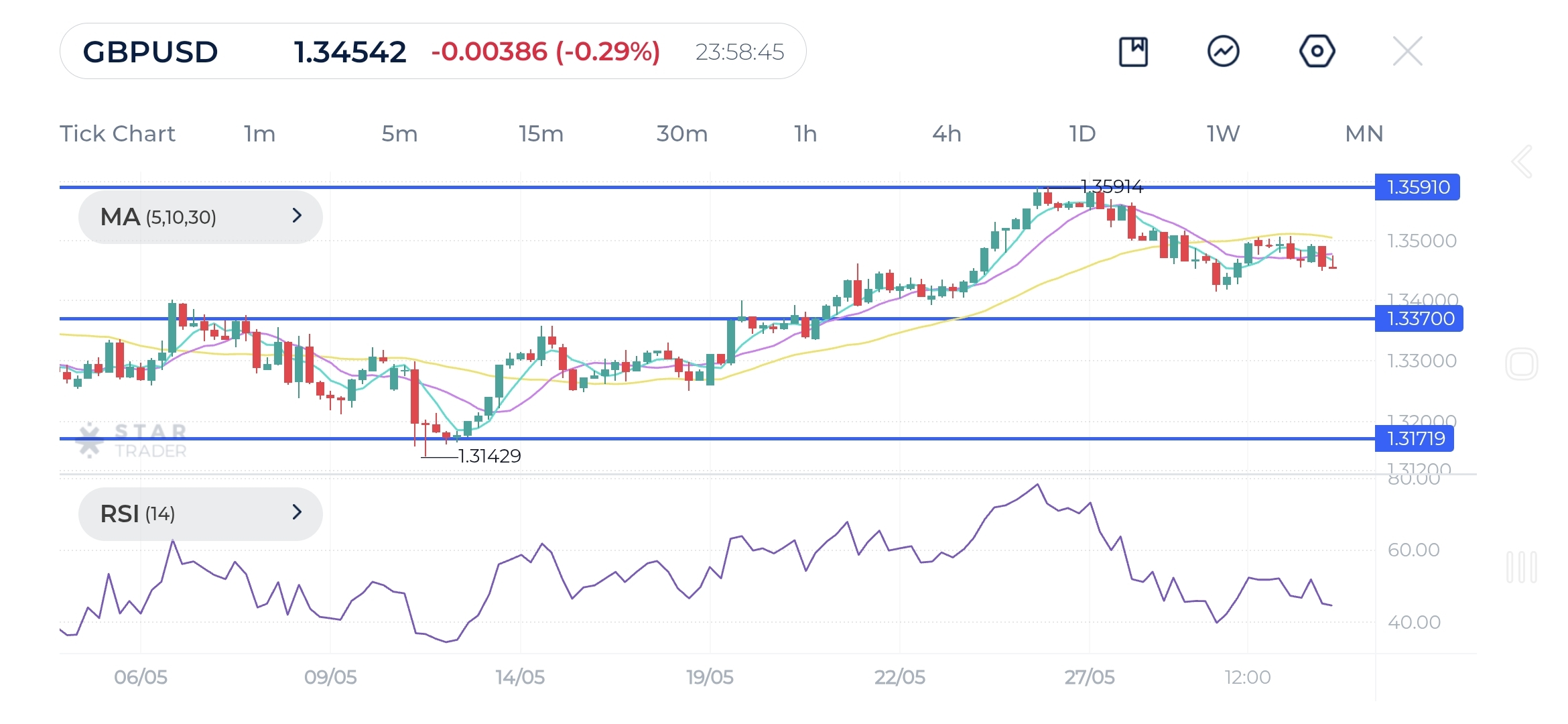Switch to the 1D timeframe
The width and height of the screenshot is (1568, 724).
pyautogui.click(x=1082, y=133)
